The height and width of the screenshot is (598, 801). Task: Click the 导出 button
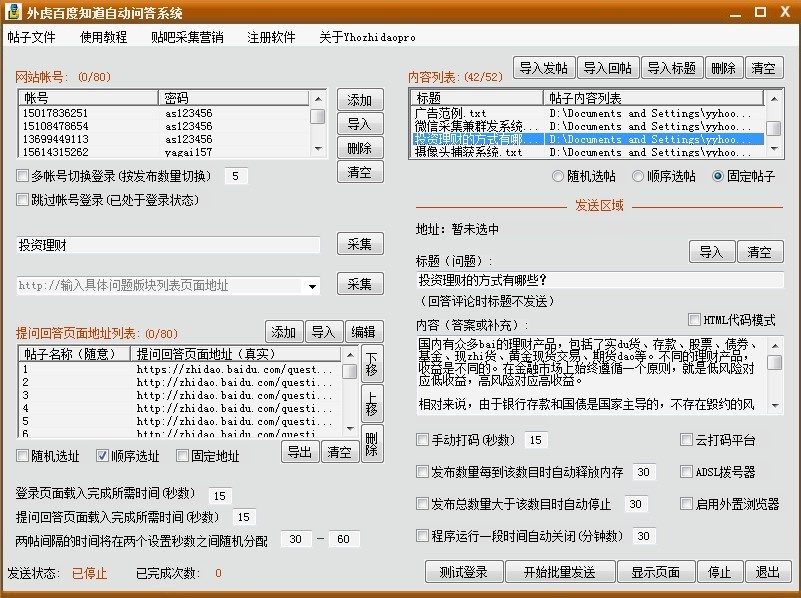[300, 452]
